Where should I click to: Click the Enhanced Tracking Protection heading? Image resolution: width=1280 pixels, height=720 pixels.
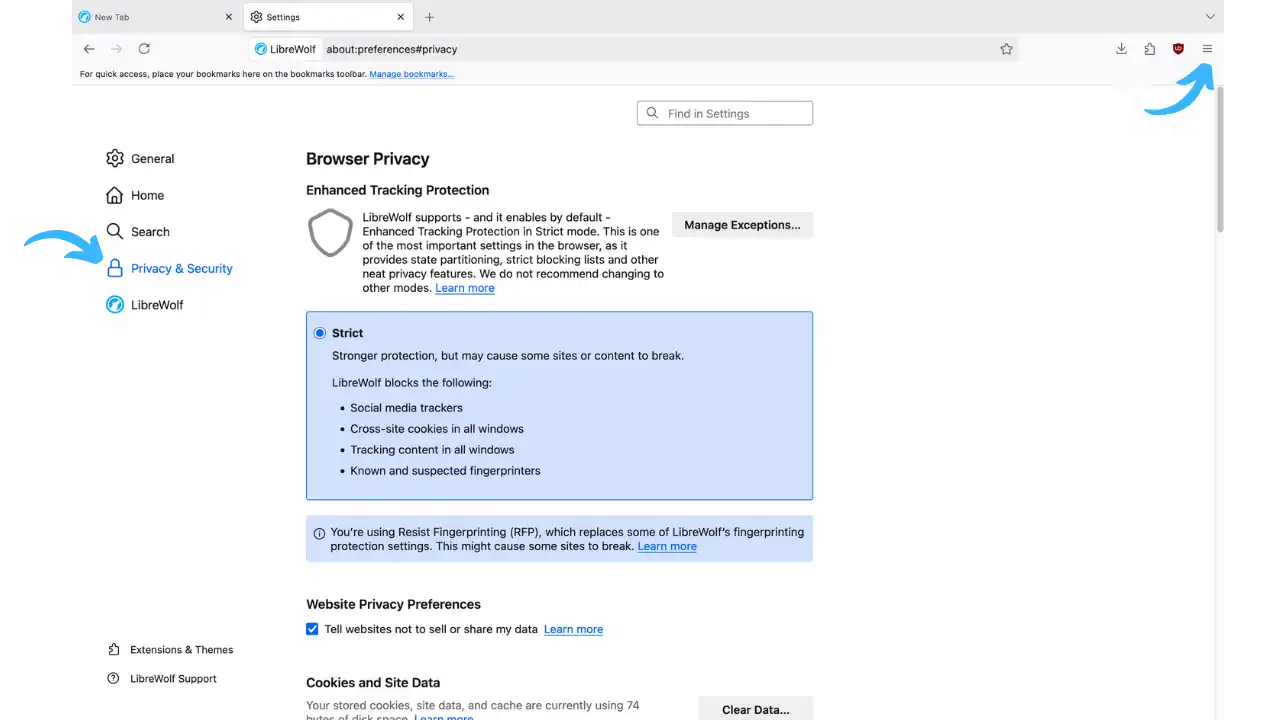coord(398,190)
